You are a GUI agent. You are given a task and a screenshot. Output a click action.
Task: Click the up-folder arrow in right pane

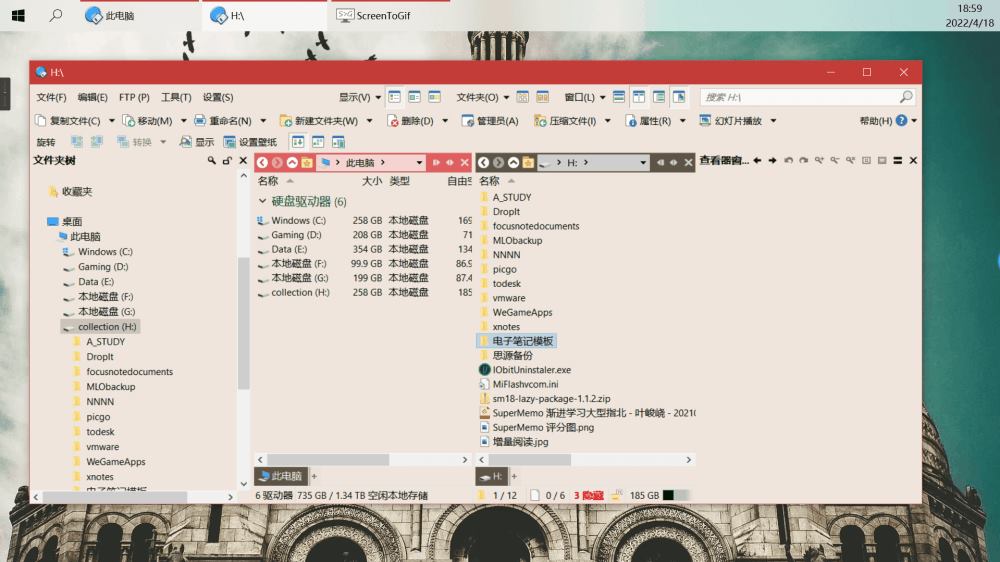pos(513,163)
